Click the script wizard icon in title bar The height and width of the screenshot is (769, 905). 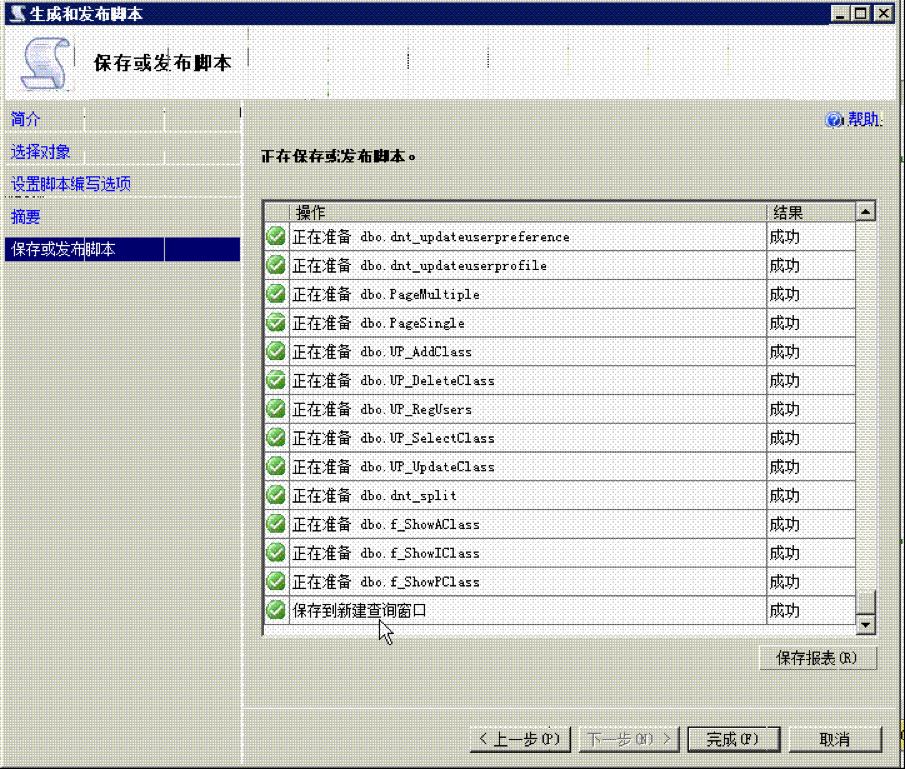pyautogui.click(x=16, y=14)
